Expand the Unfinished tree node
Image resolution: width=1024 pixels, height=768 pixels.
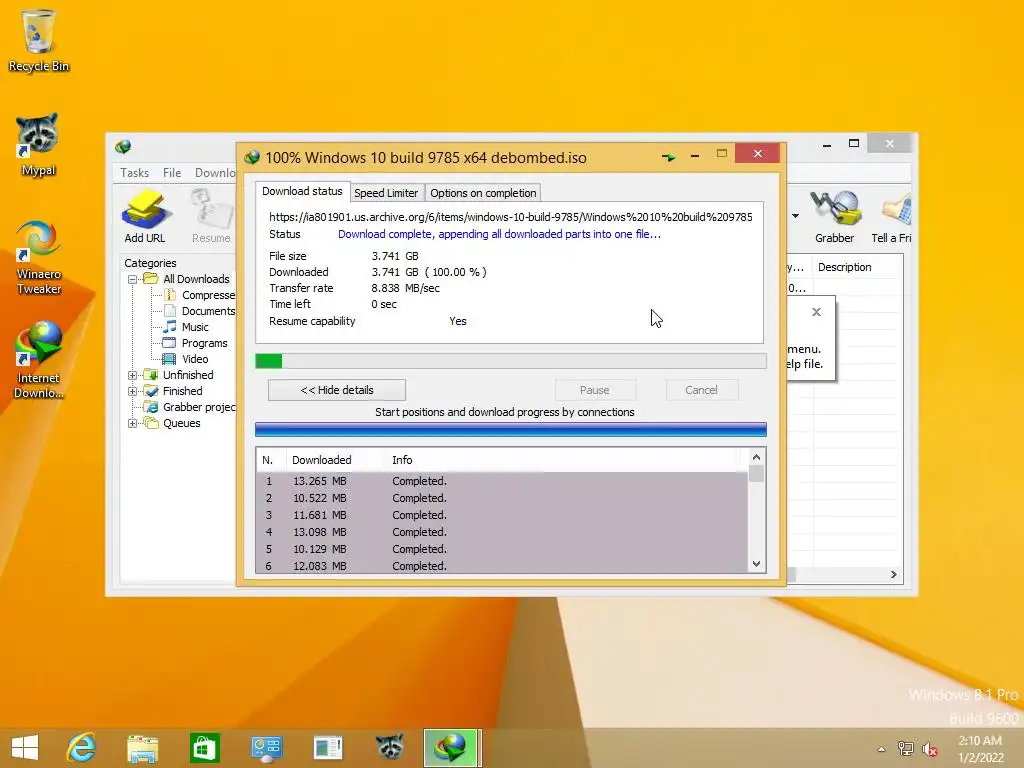pyautogui.click(x=133, y=376)
